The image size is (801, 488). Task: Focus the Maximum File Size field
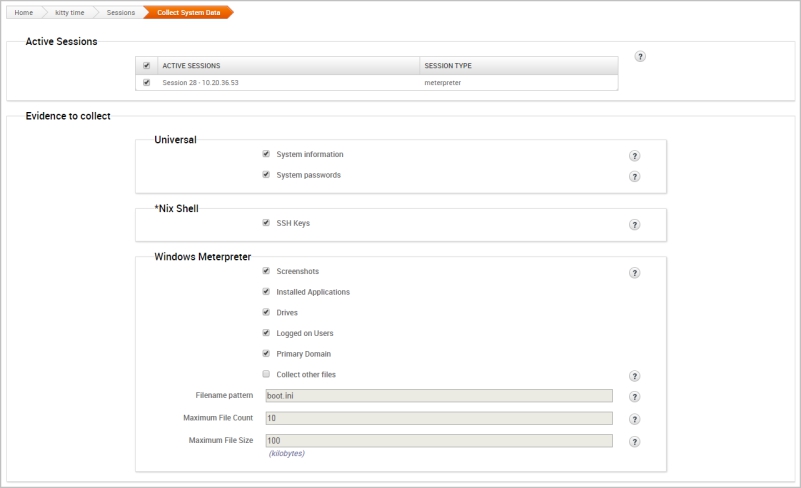[x=439, y=440]
